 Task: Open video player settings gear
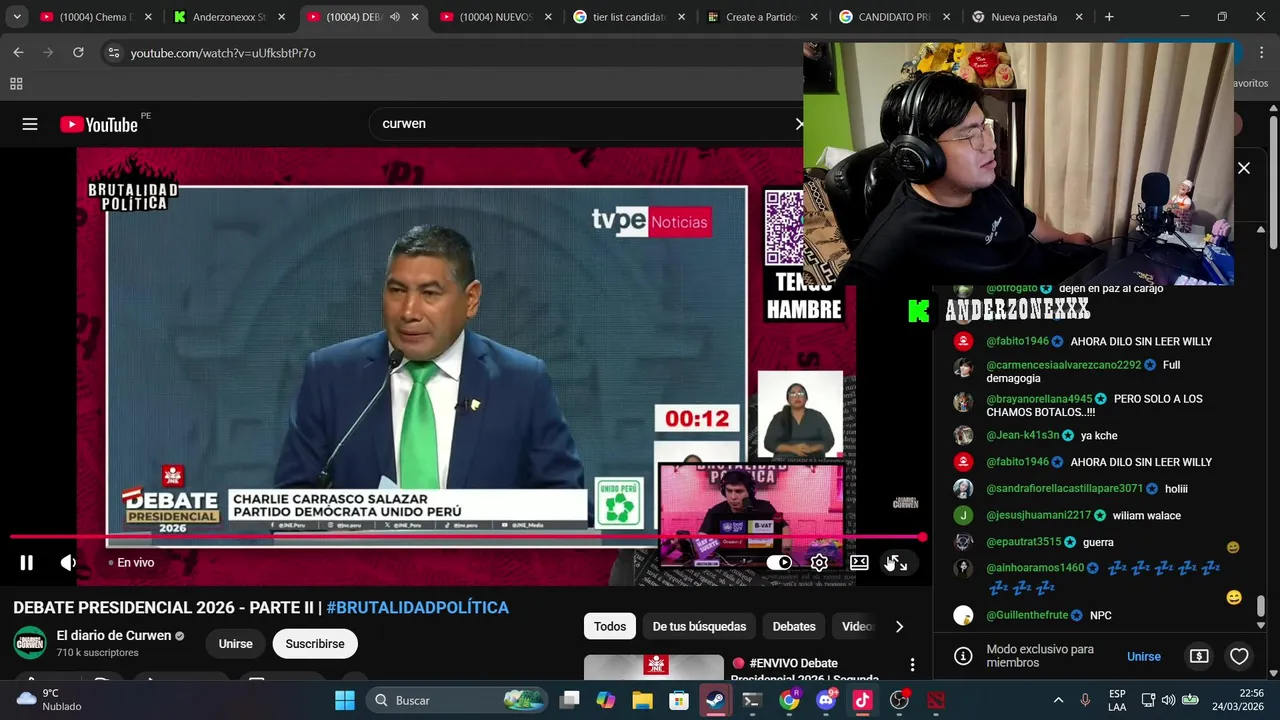pyautogui.click(x=819, y=563)
